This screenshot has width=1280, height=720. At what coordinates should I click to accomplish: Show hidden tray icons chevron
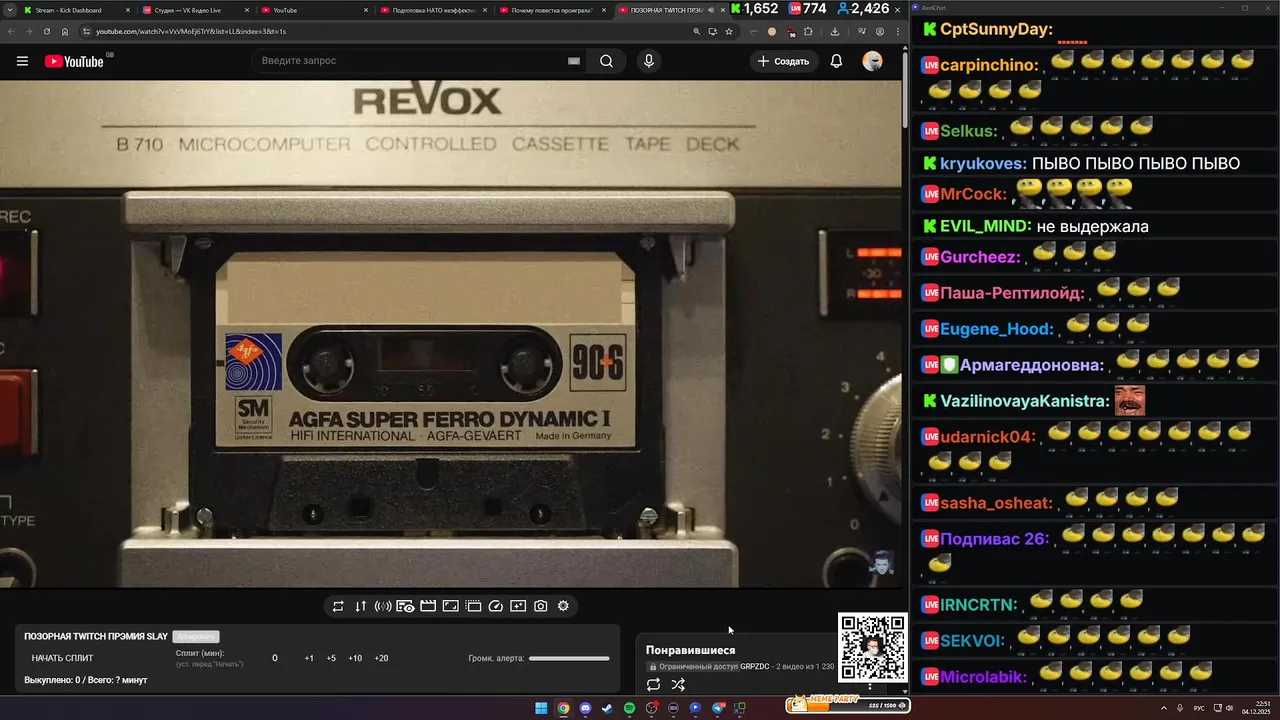click(1163, 708)
